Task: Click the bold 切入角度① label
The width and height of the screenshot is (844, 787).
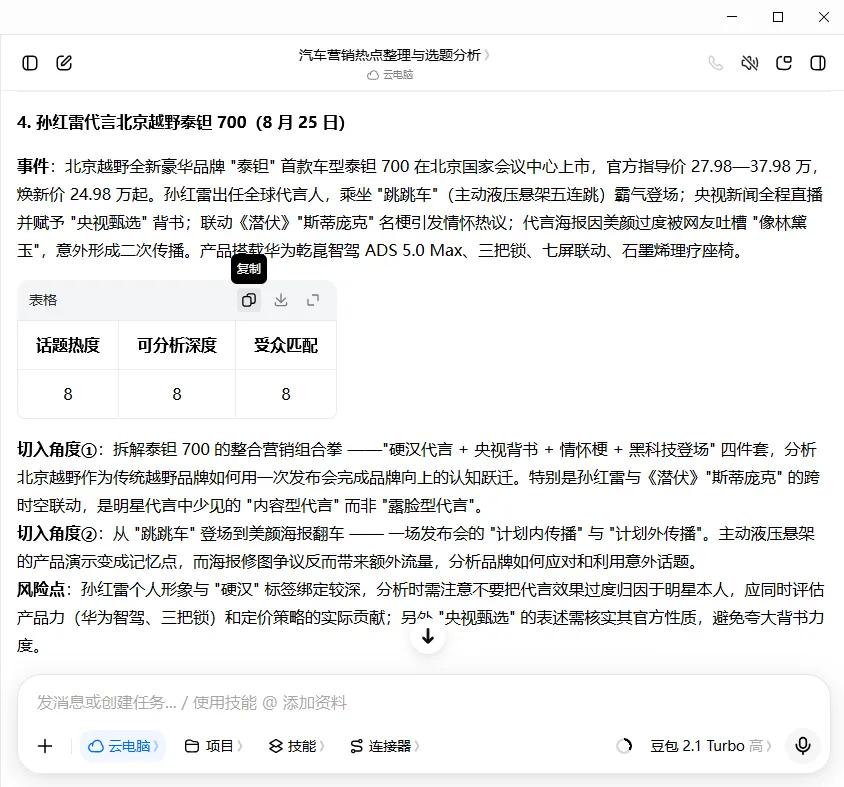Action: (x=57, y=449)
